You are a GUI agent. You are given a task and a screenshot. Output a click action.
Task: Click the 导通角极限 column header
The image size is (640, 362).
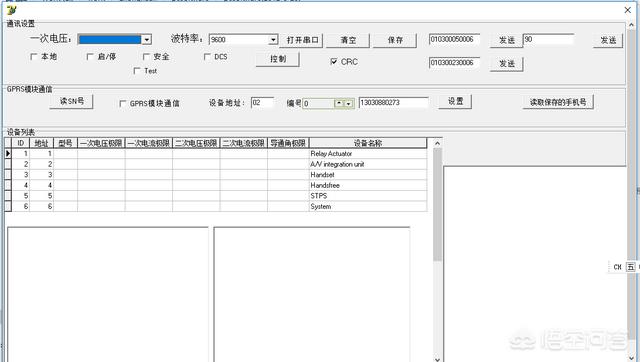coord(288,143)
